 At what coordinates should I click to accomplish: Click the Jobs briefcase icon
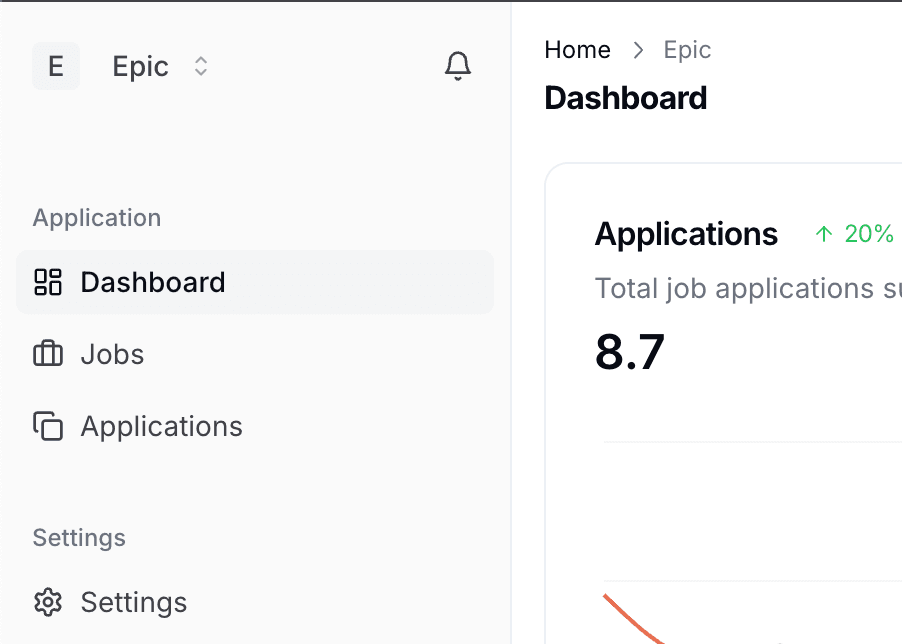point(48,354)
